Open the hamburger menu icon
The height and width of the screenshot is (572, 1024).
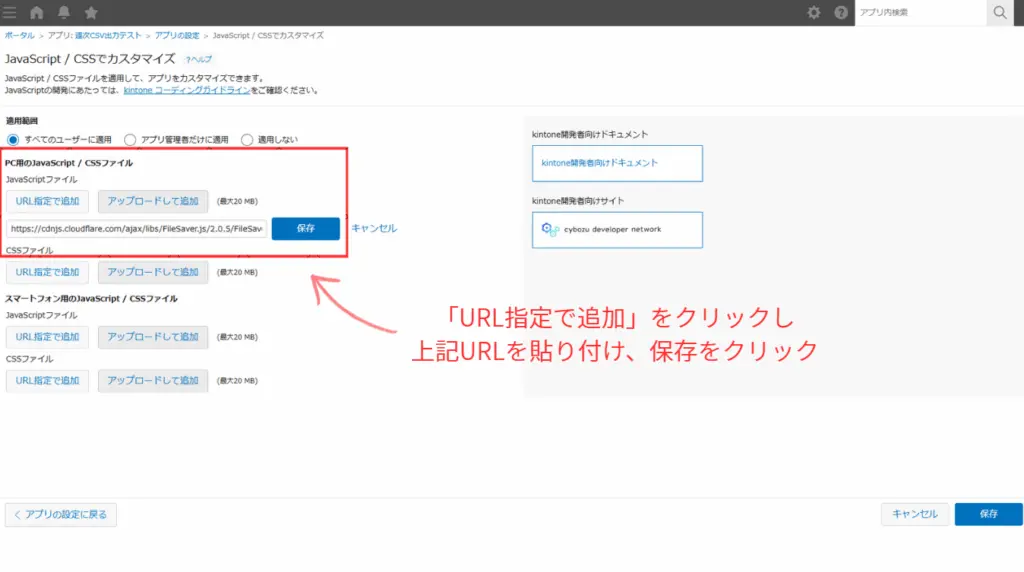(x=9, y=12)
